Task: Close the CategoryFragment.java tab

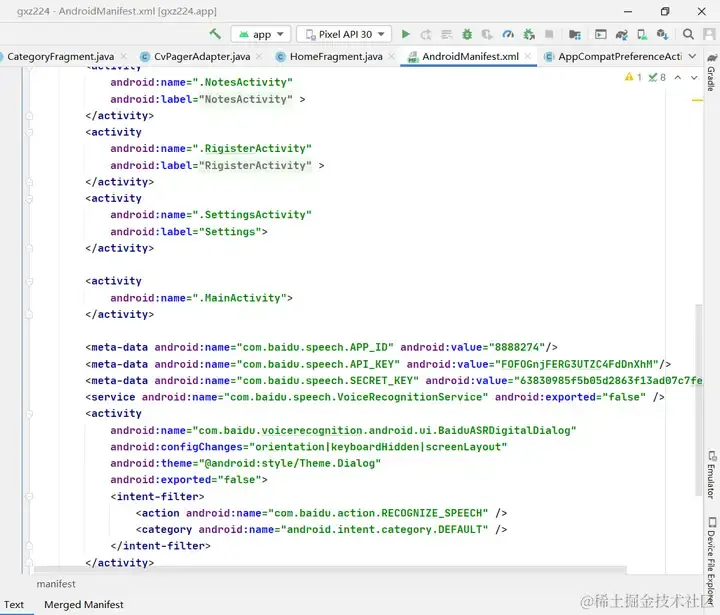Action: [124, 56]
